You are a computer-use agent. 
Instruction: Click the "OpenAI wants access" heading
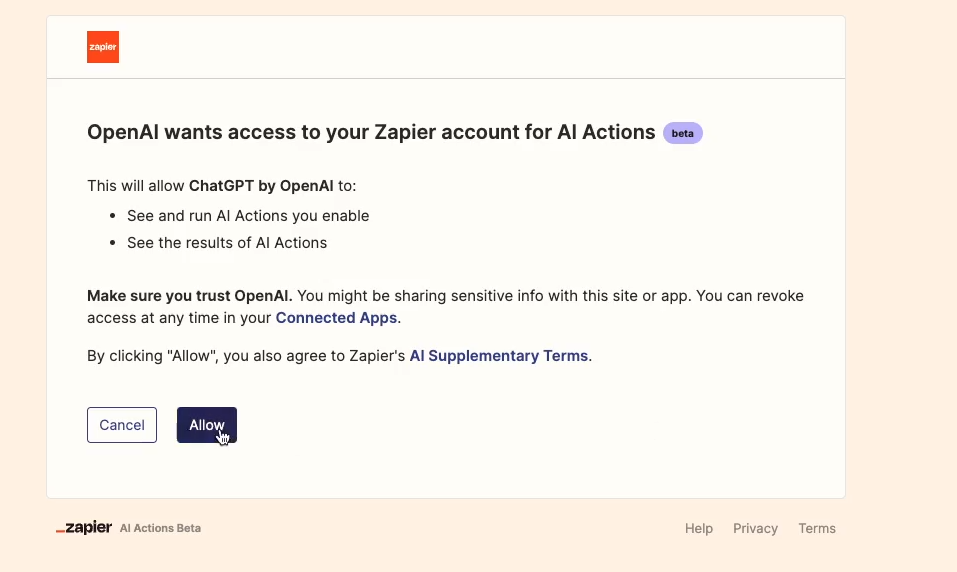coord(370,132)
